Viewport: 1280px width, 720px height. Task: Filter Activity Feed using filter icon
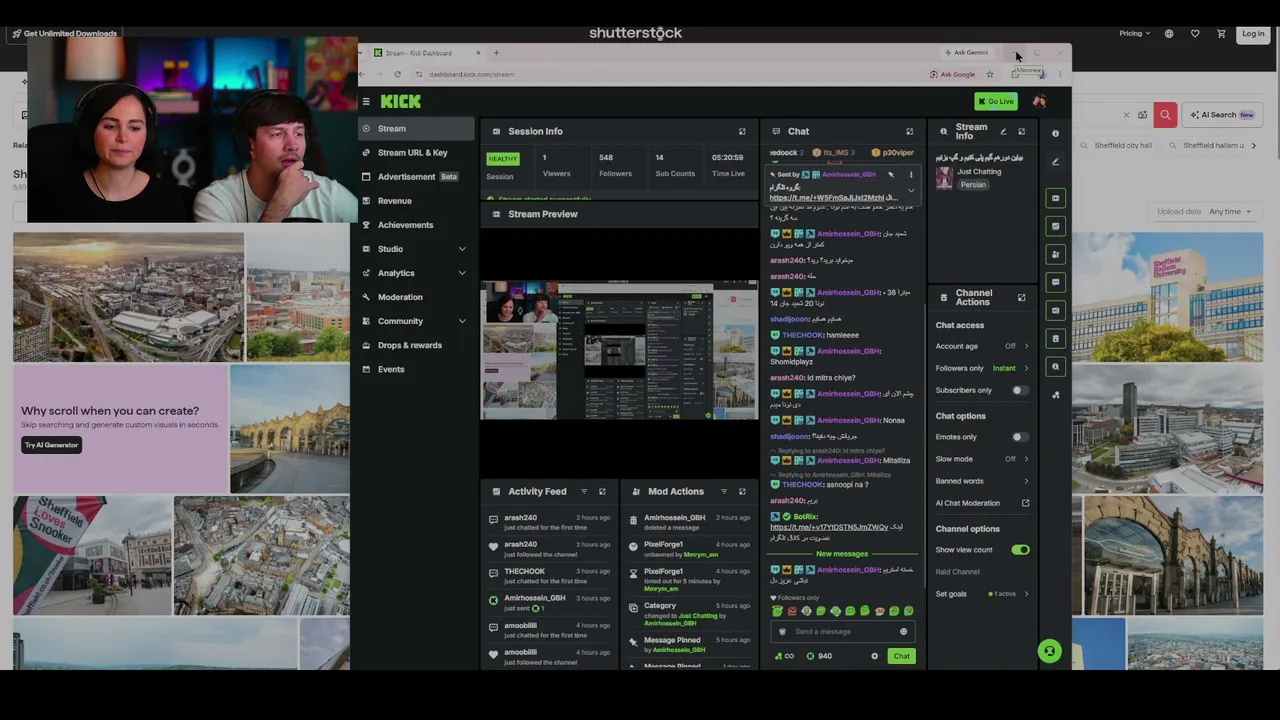[x=584, y=491]
